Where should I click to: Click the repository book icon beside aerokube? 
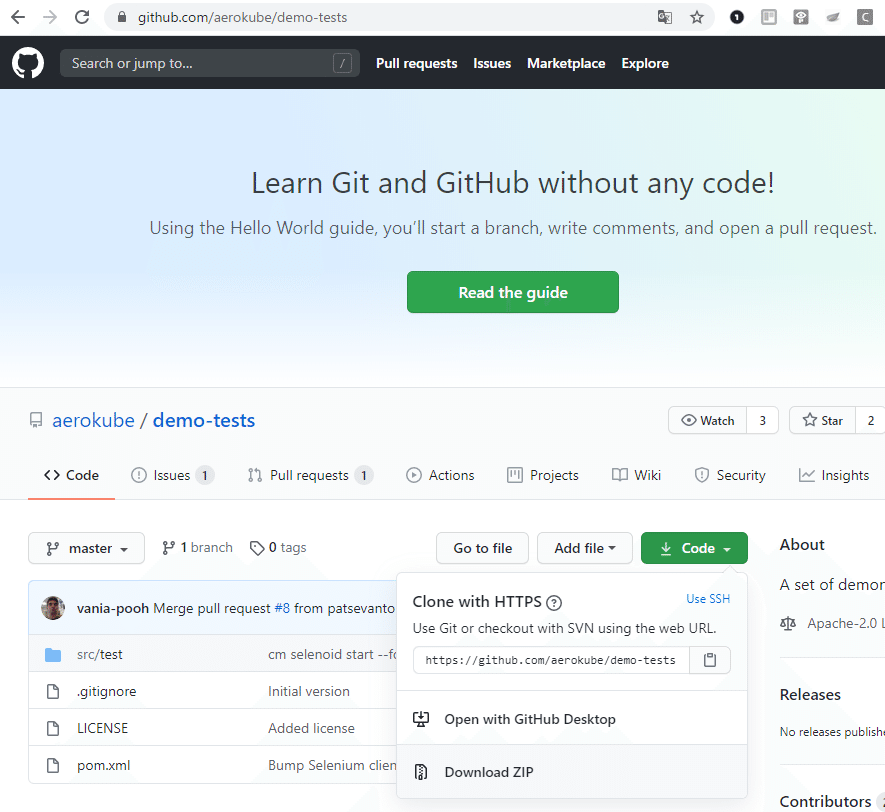(36, 420)
